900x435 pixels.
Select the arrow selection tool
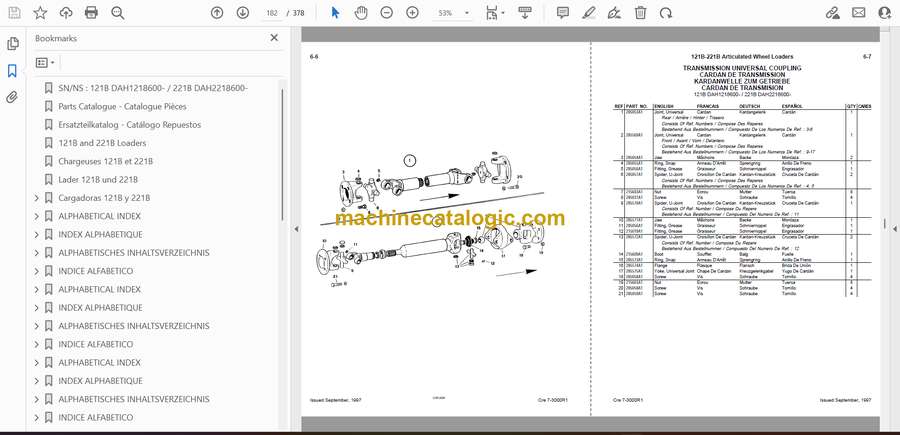335,13
